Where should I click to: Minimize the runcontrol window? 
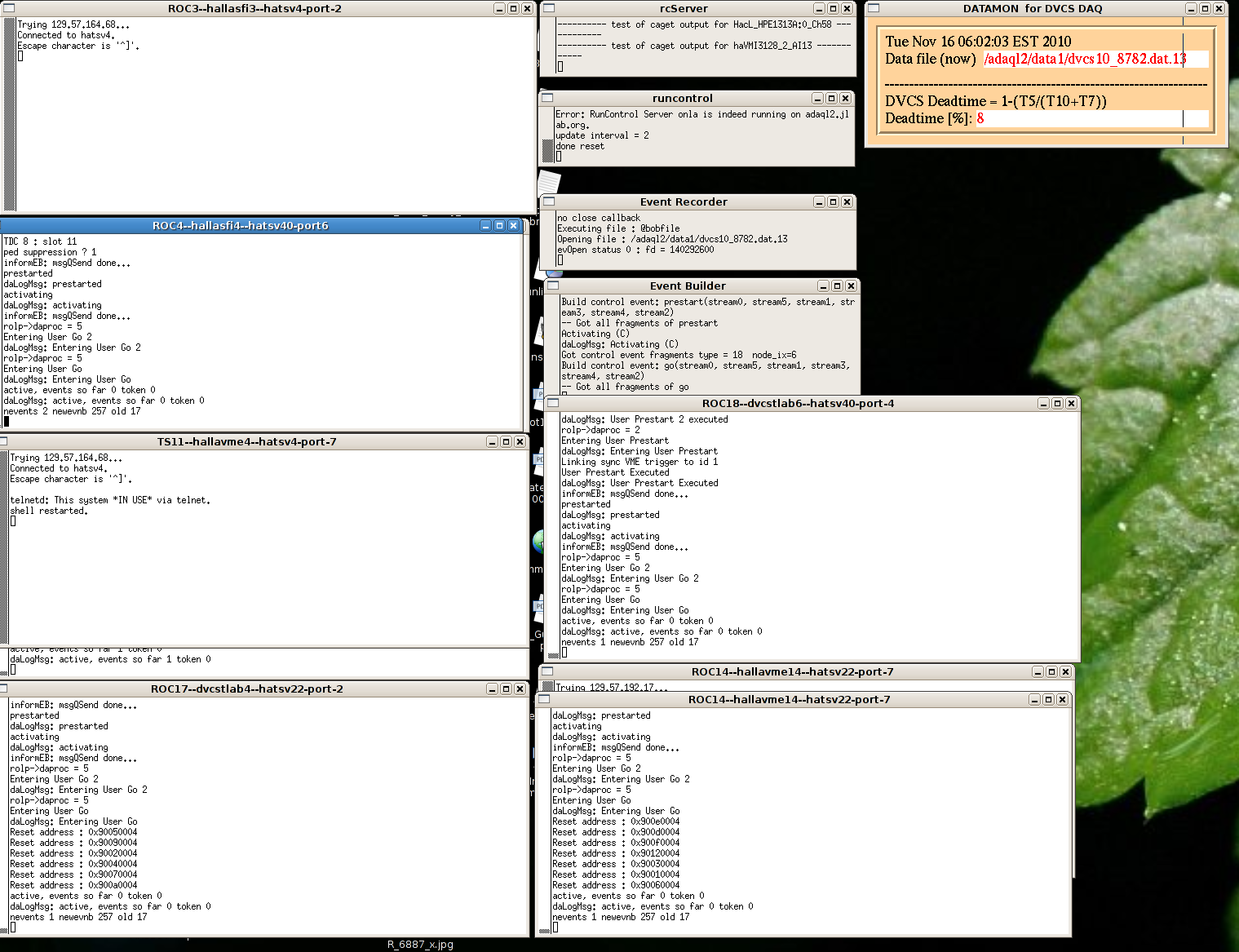pyautogui.click(x=817, y=98)
